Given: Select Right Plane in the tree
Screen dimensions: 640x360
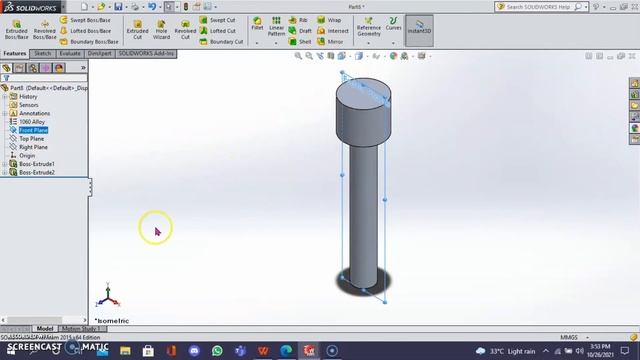Looking at the screenshot, I should click(33, 147).
